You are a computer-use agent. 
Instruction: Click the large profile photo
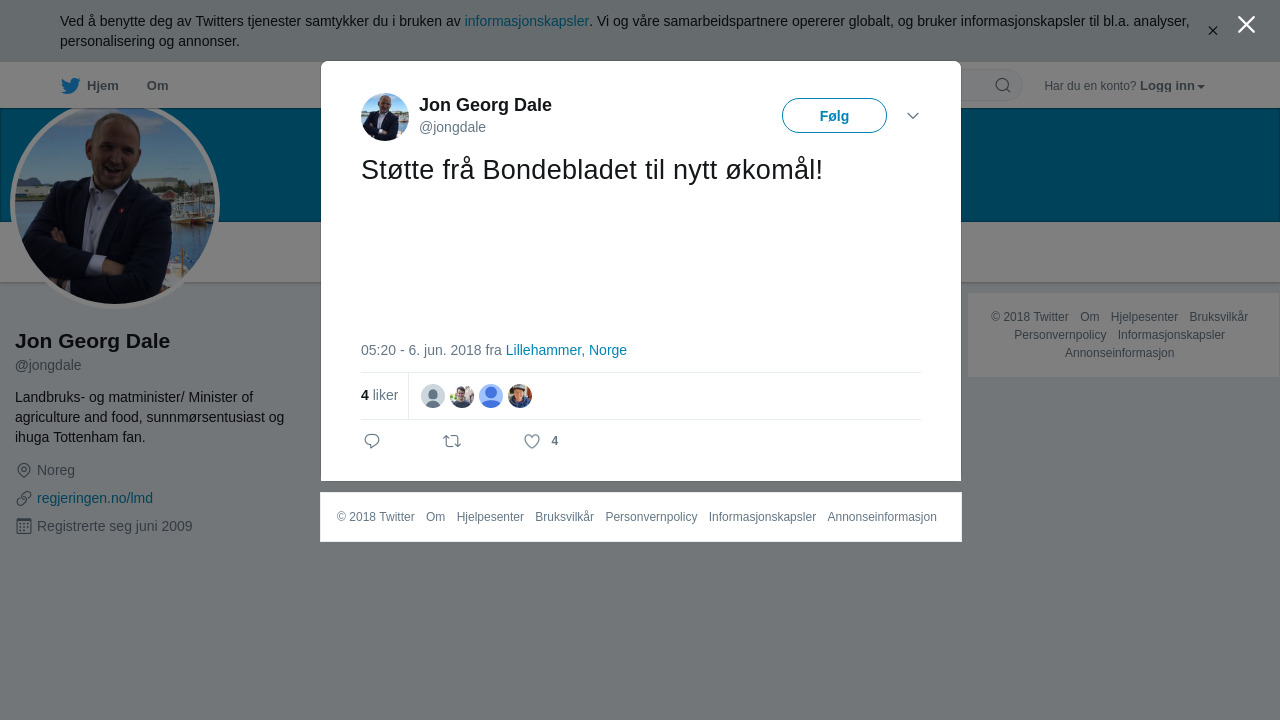coord(115,204)
